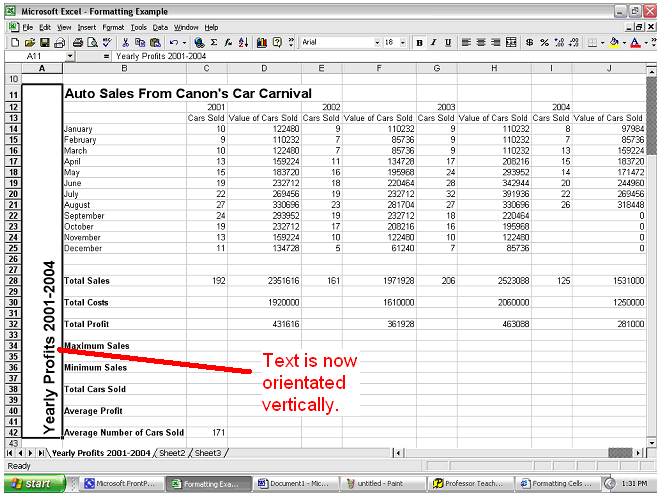Toggle Bold formatting

coord(419,43)
